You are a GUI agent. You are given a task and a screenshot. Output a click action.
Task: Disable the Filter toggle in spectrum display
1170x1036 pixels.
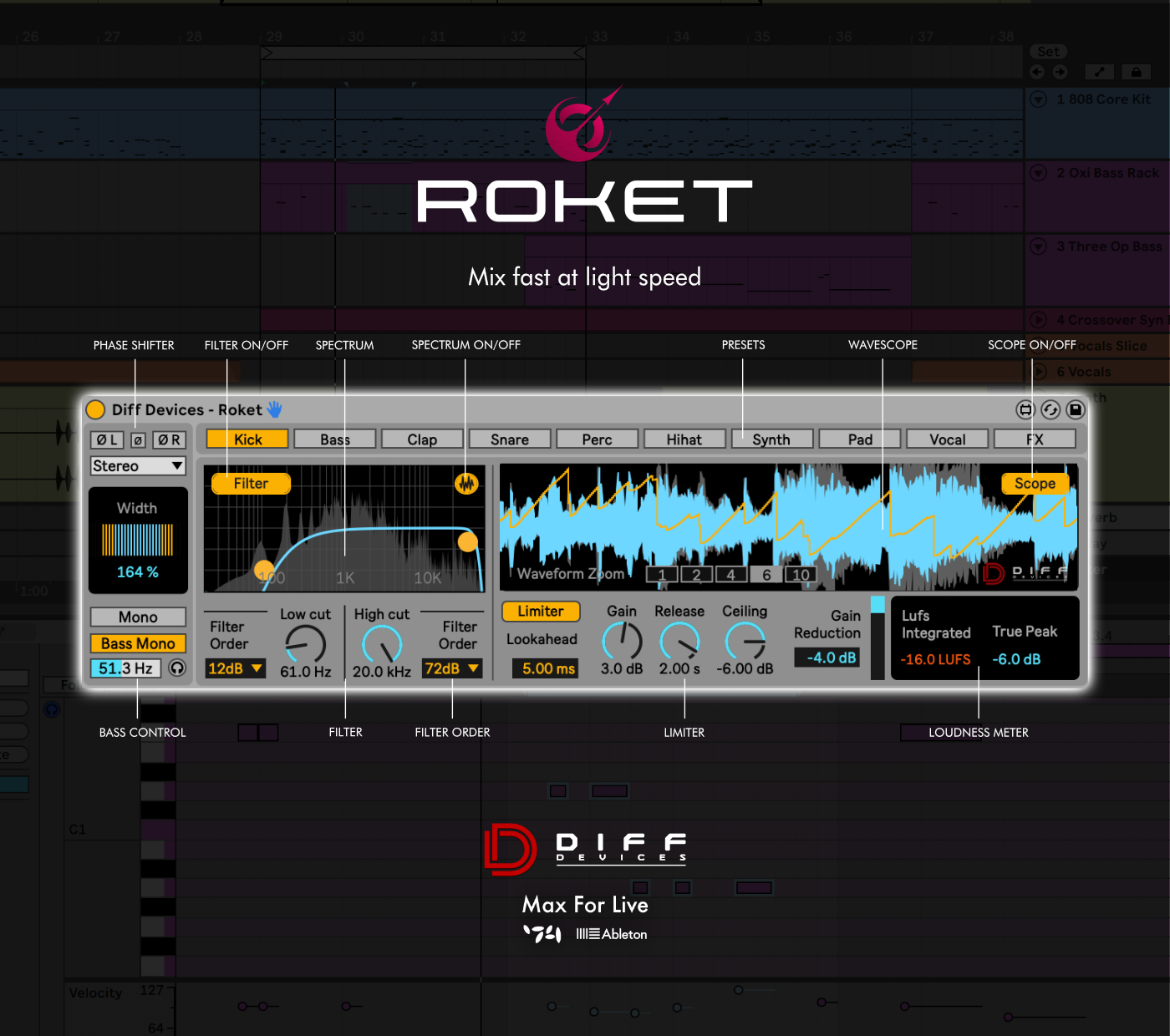click(251, 483)
